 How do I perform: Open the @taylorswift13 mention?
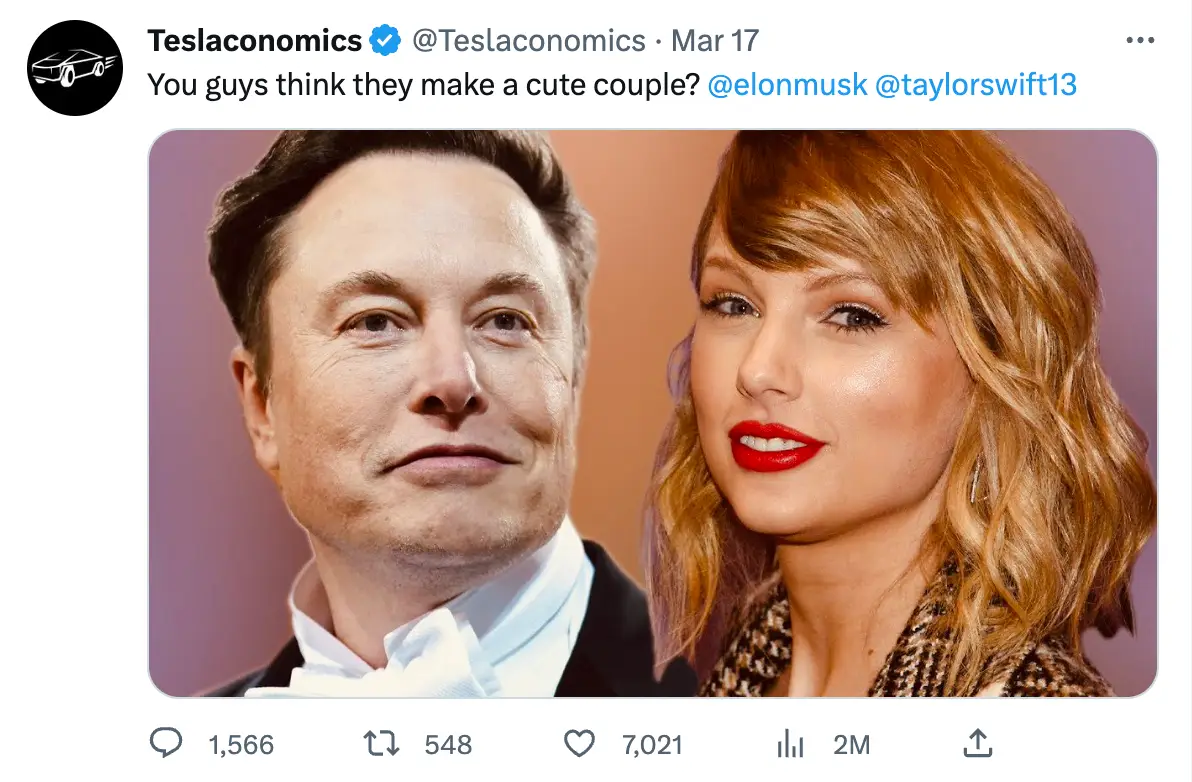(x=976, y=84)
